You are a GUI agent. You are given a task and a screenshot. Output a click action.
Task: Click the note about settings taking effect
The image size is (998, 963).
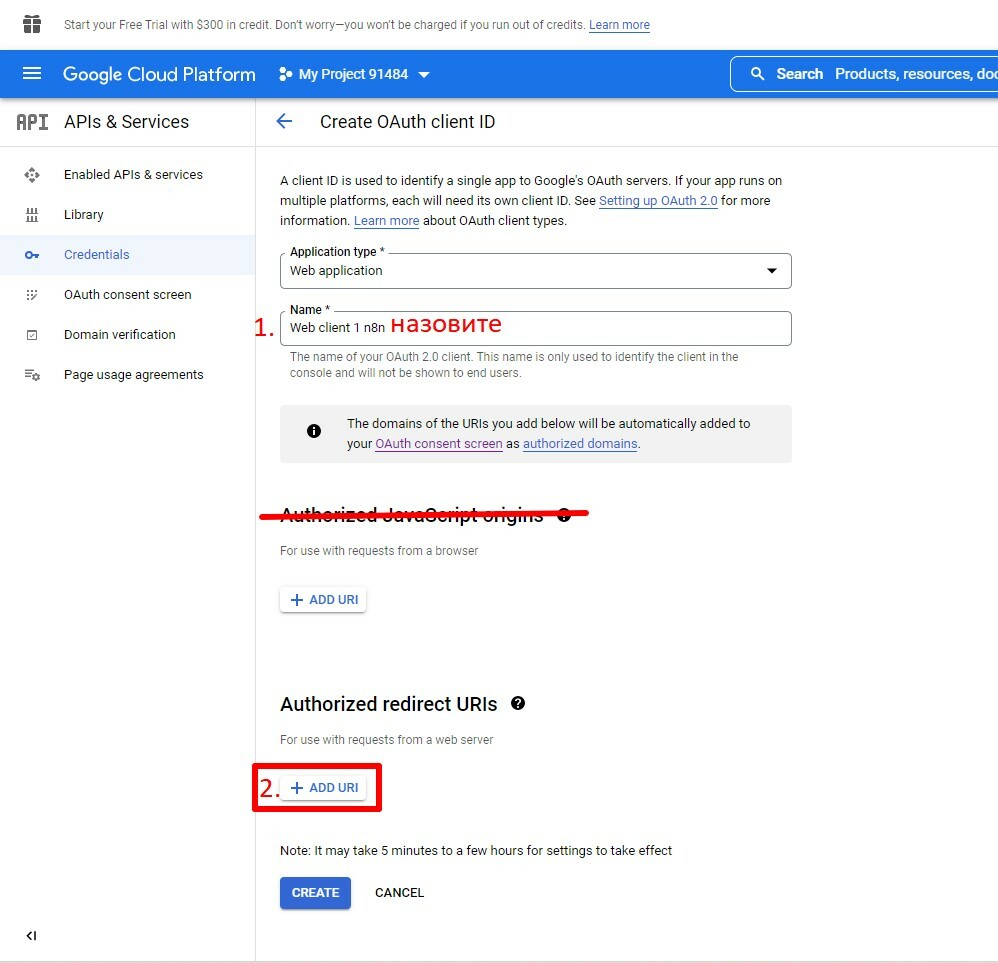click(x=475, y=850)
